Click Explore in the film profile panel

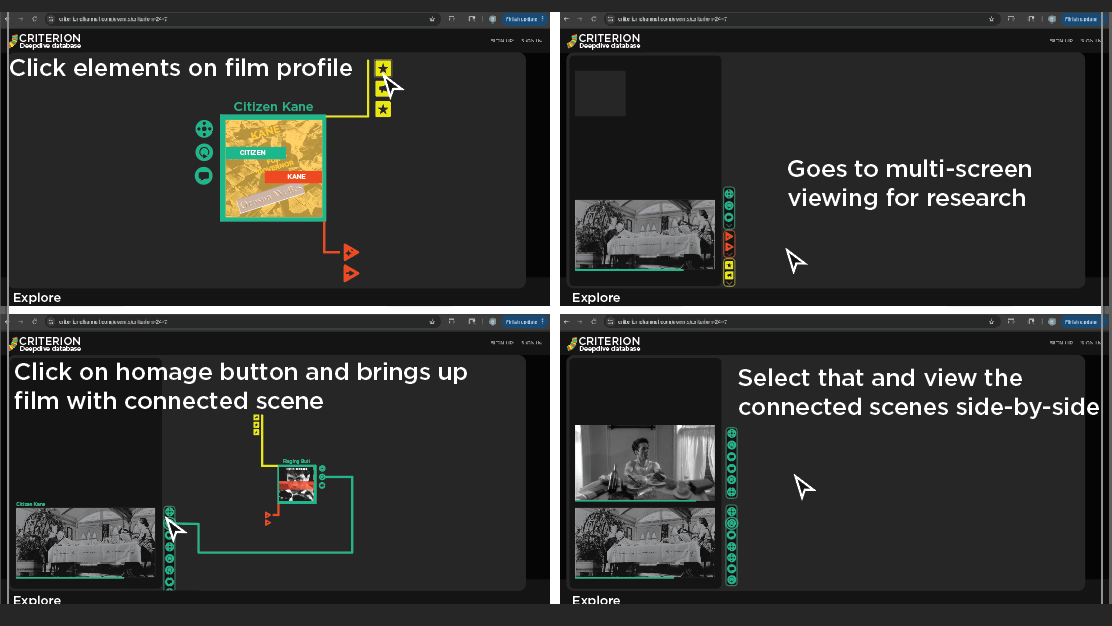click(x=37, y=298)
